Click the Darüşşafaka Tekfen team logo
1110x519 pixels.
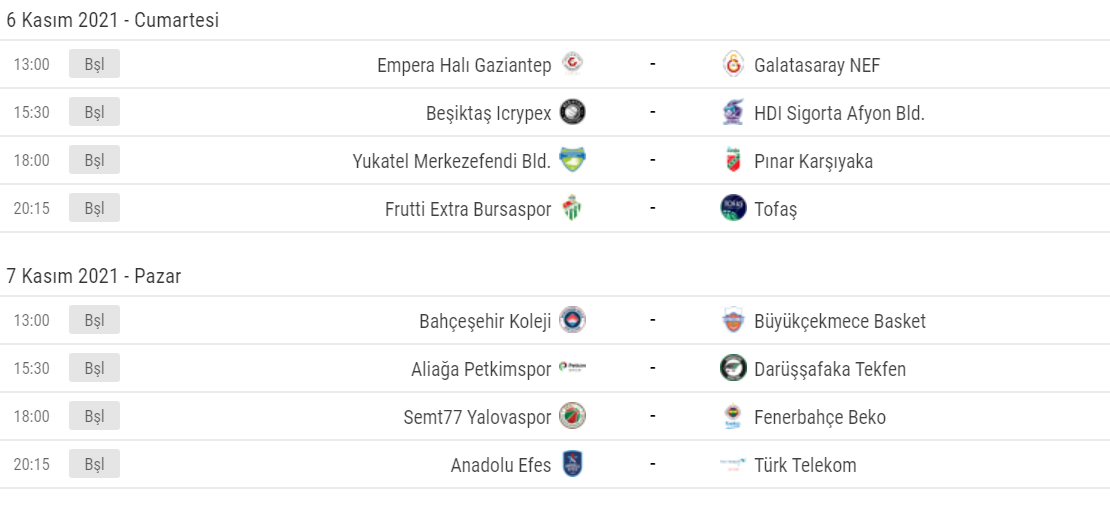tap(733, 368)
